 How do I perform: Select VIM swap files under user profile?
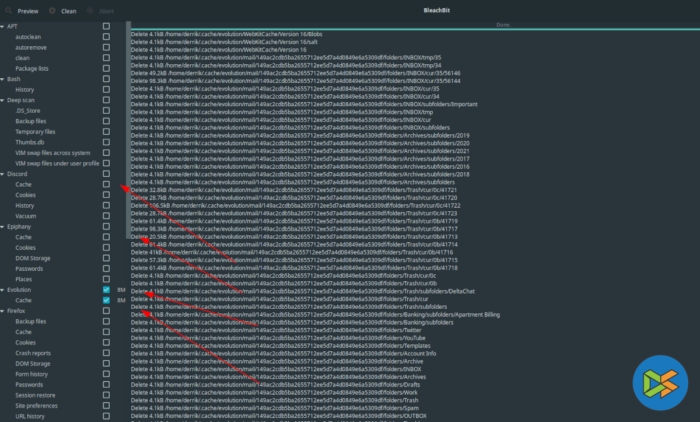click(57, 163)
